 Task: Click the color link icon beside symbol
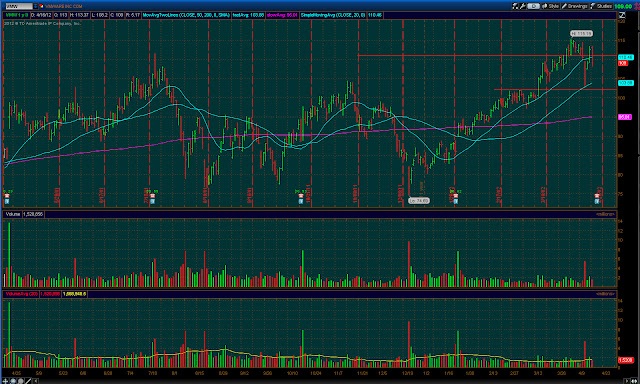(41, 6)
